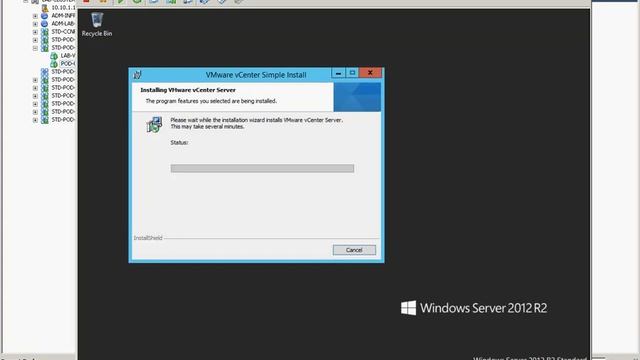This screenshot has width=640, height=360.
Task: Select the ADM-INF resource pool row
Action: pos(63,16)
